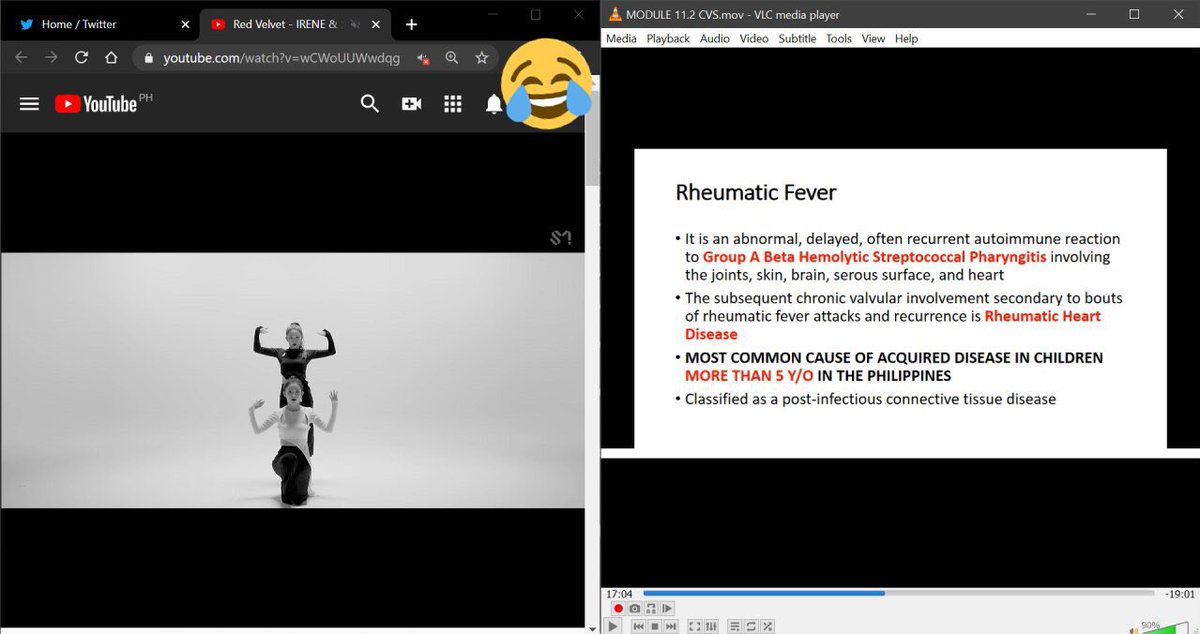Viewport: 1200px width, 634px height.
Task: Click VLC next media button
Action: click(x=671, y=626)
